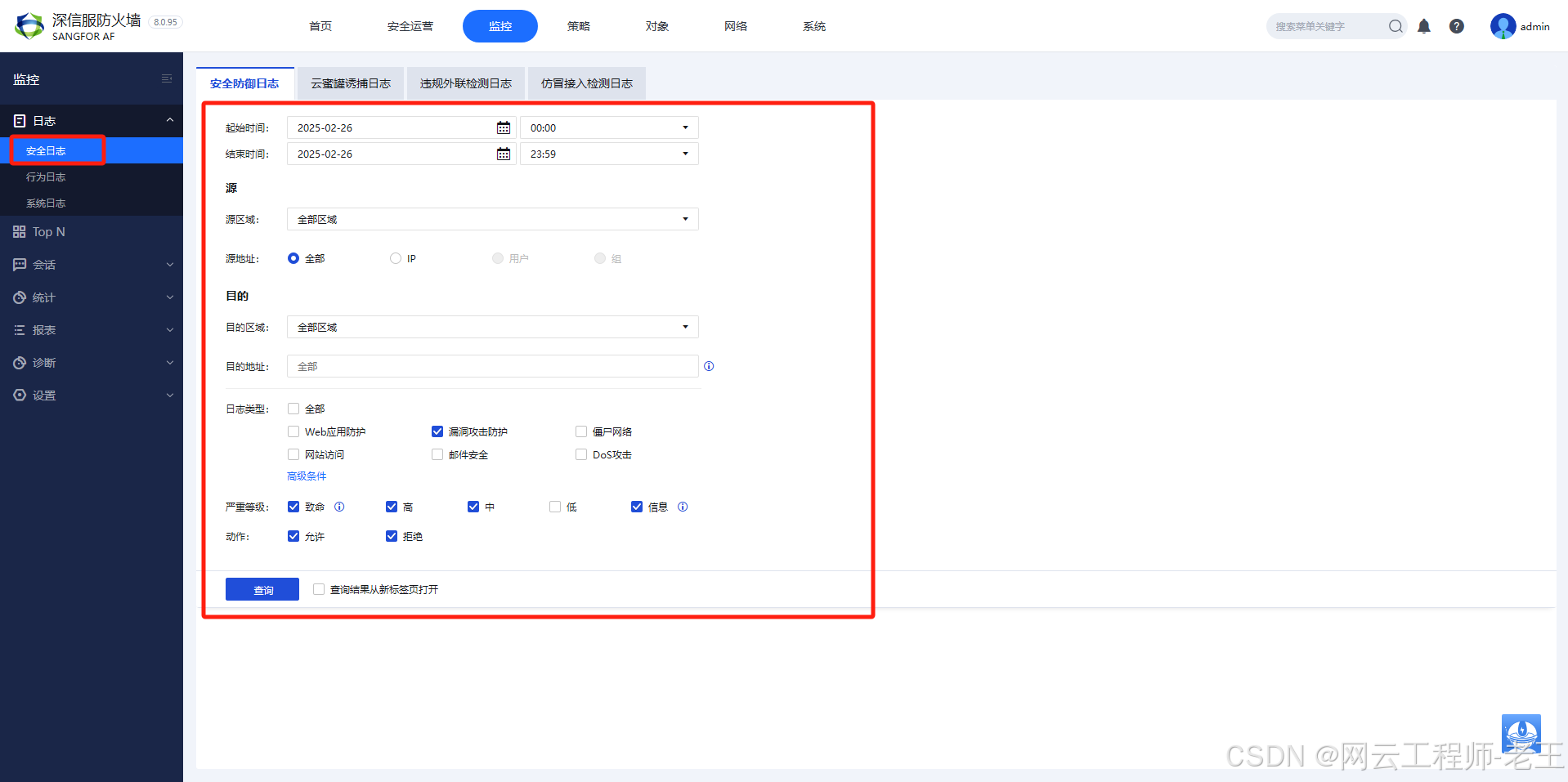Click the info icon beside 信息 severity

coord(683,507)
